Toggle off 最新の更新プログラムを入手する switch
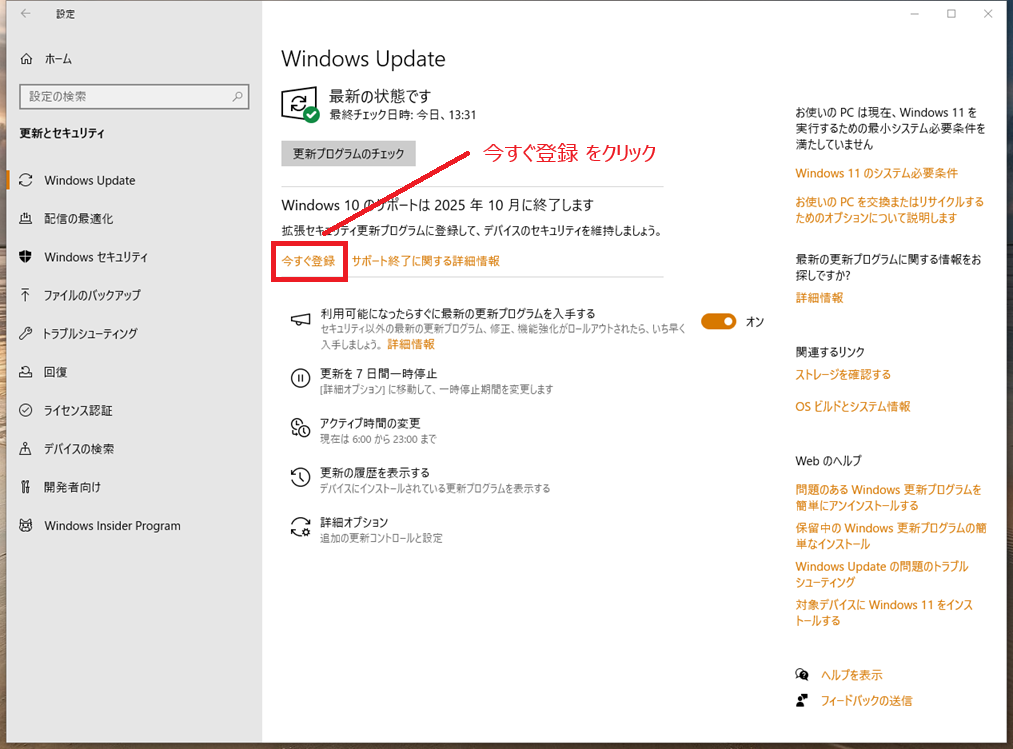Image resolution: width=1013 pixels, height=749 pixels. [718, 321]
